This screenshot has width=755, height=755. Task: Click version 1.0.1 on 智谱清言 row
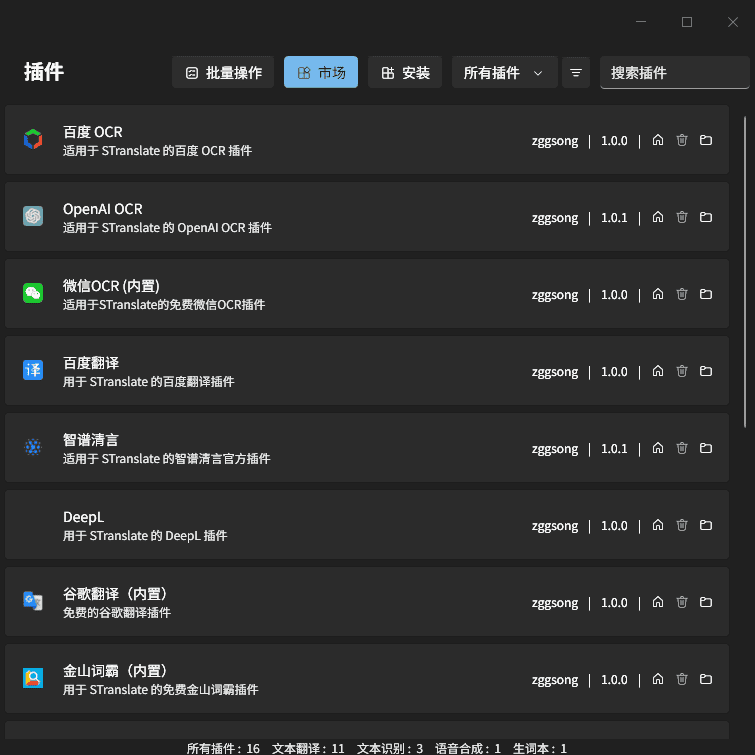click(x=614, y=449)
